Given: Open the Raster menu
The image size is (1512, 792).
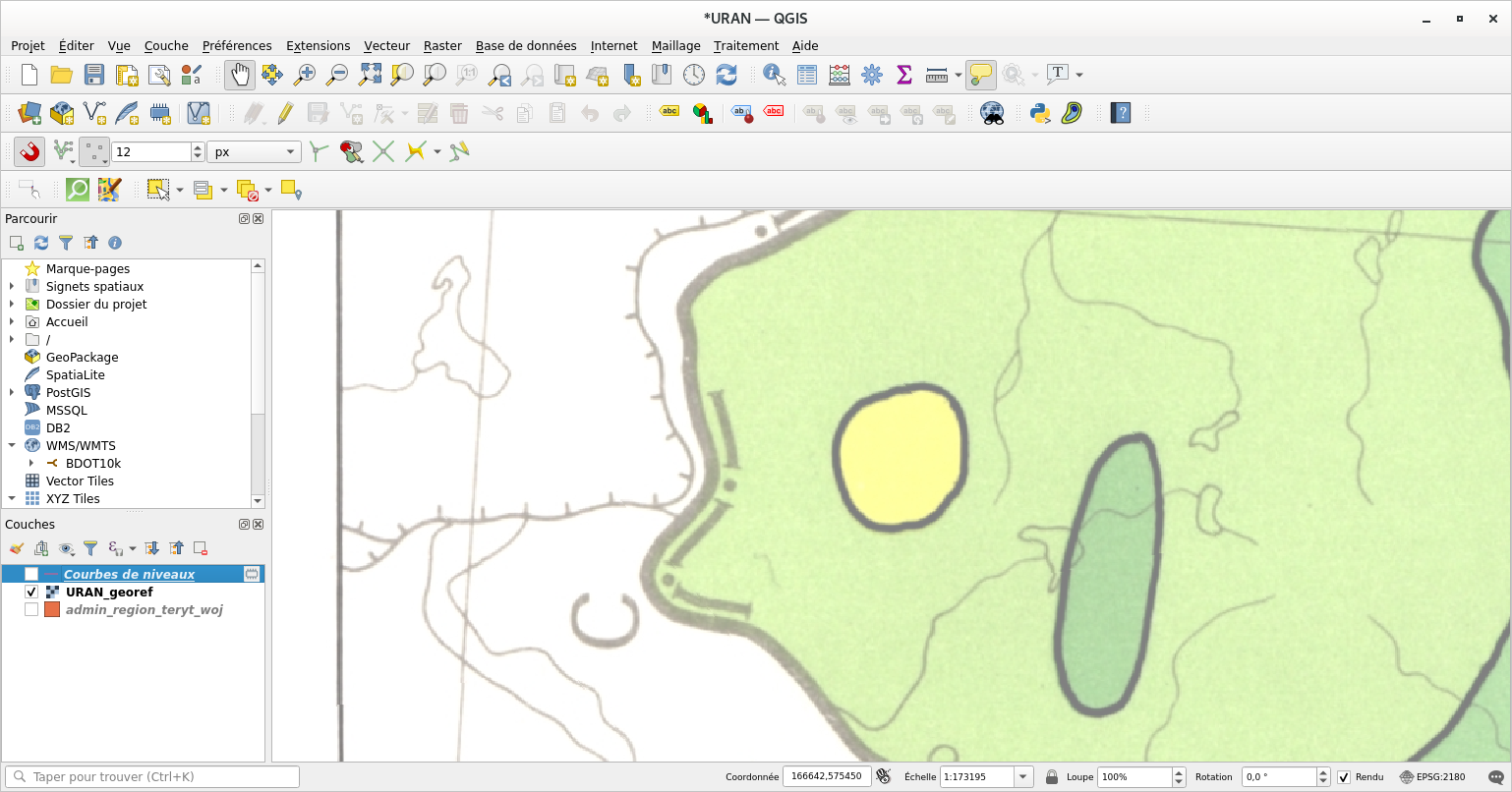Looking at the screenshot, I should [x=442, y=45].
